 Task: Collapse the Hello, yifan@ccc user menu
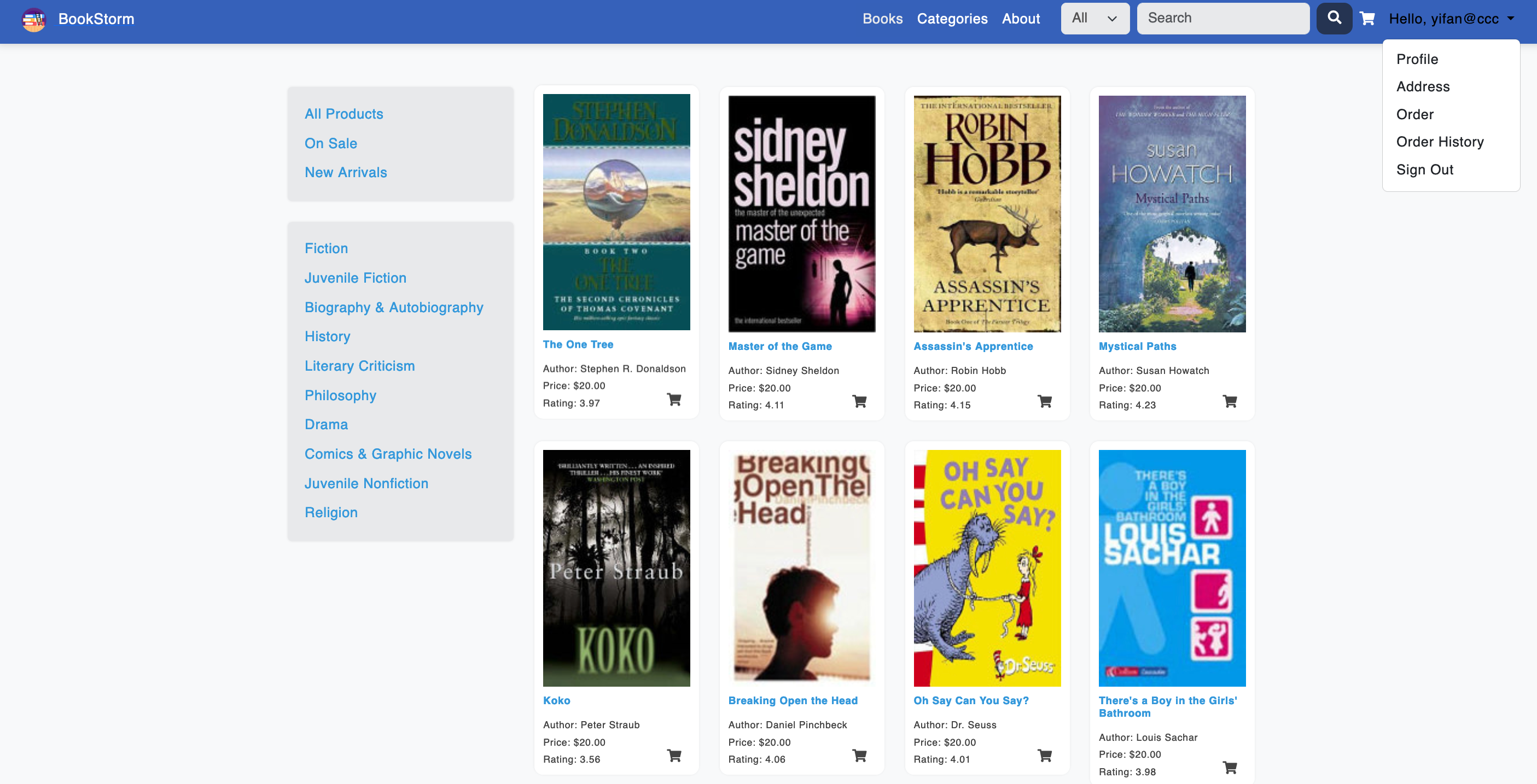[1451, 19]
